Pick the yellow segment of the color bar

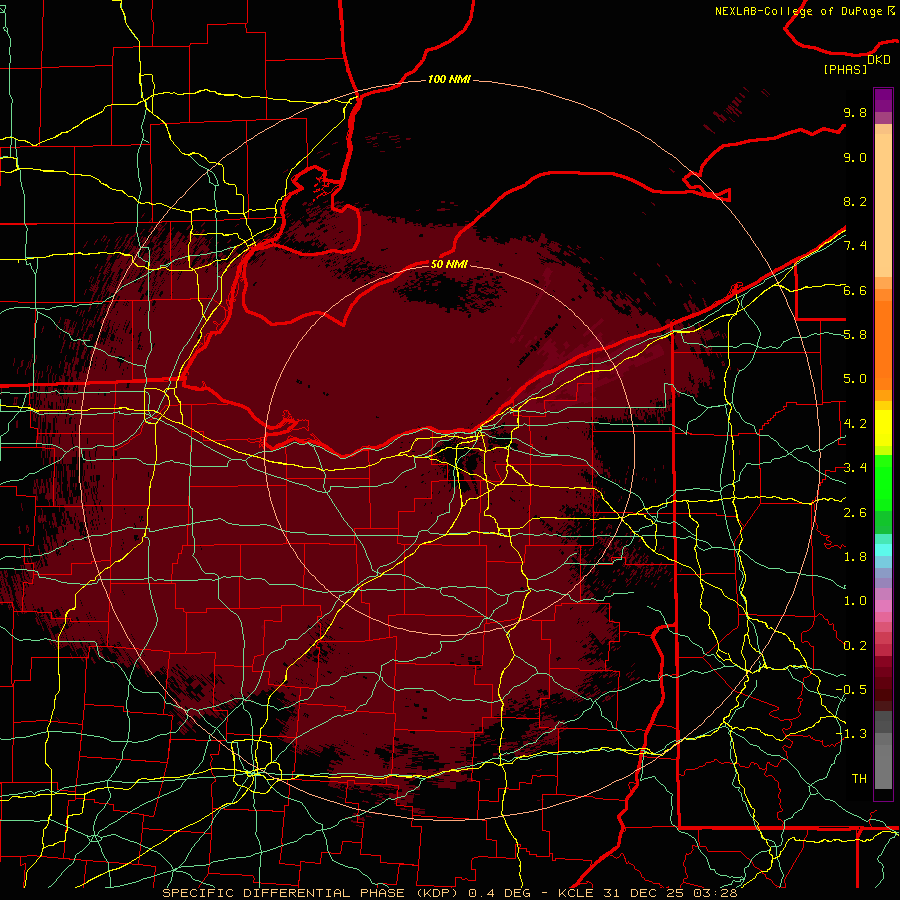pyautogui.click(x=883, y=428)
